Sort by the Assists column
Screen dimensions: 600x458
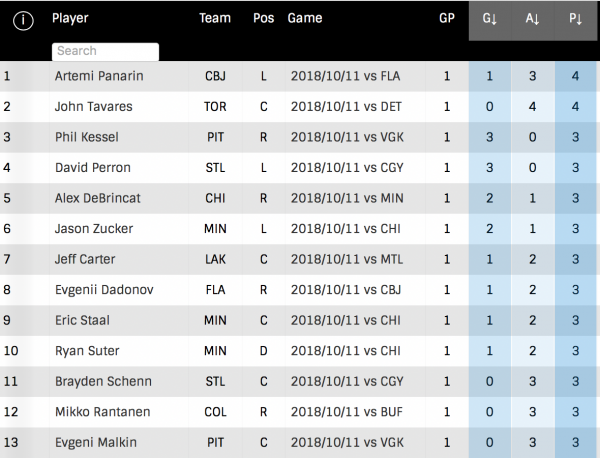click(x=532, y=19)
